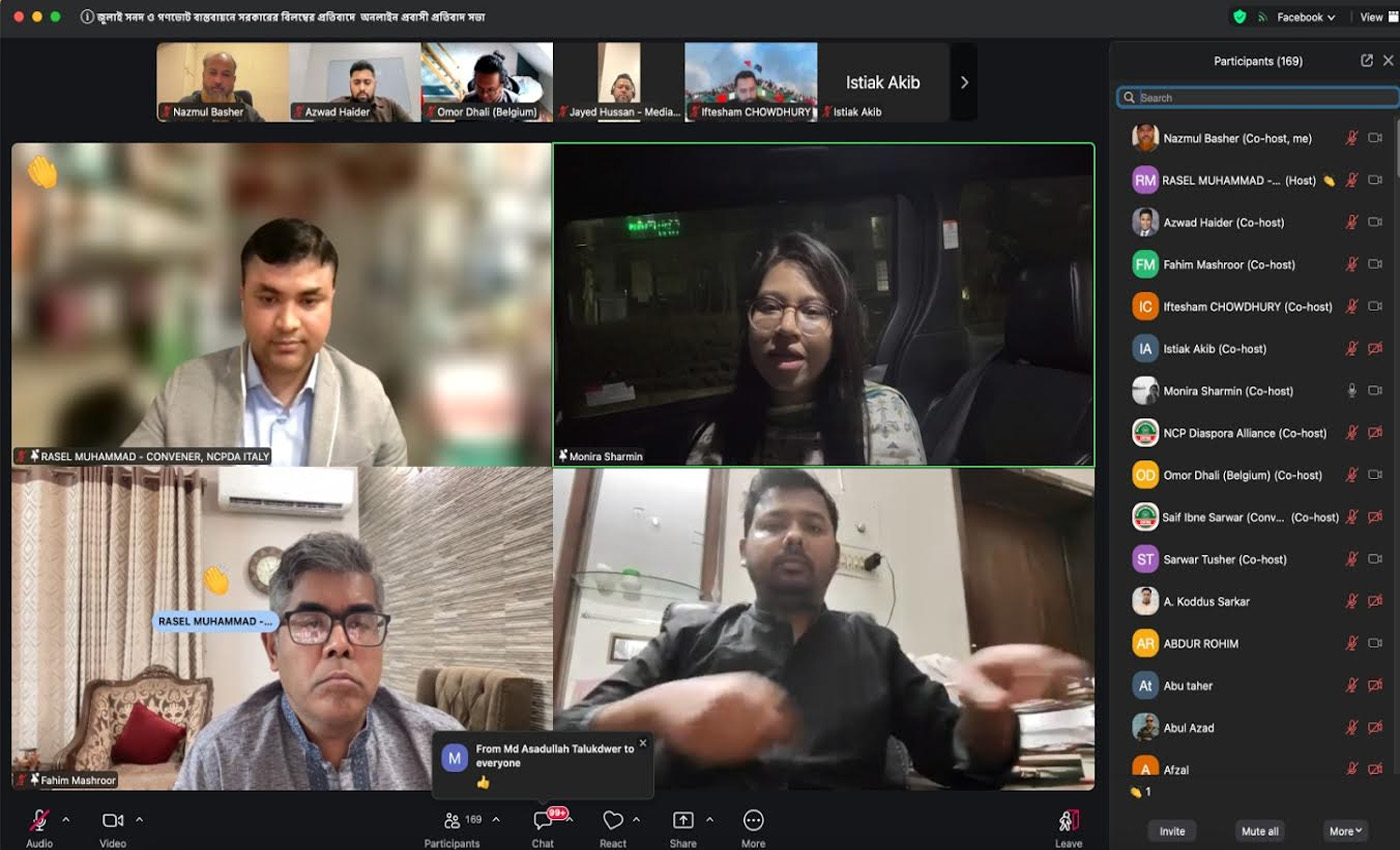Open the React emoji menu
The image size is (1400, 850).
pyautogui.click(x=613, y=821)
